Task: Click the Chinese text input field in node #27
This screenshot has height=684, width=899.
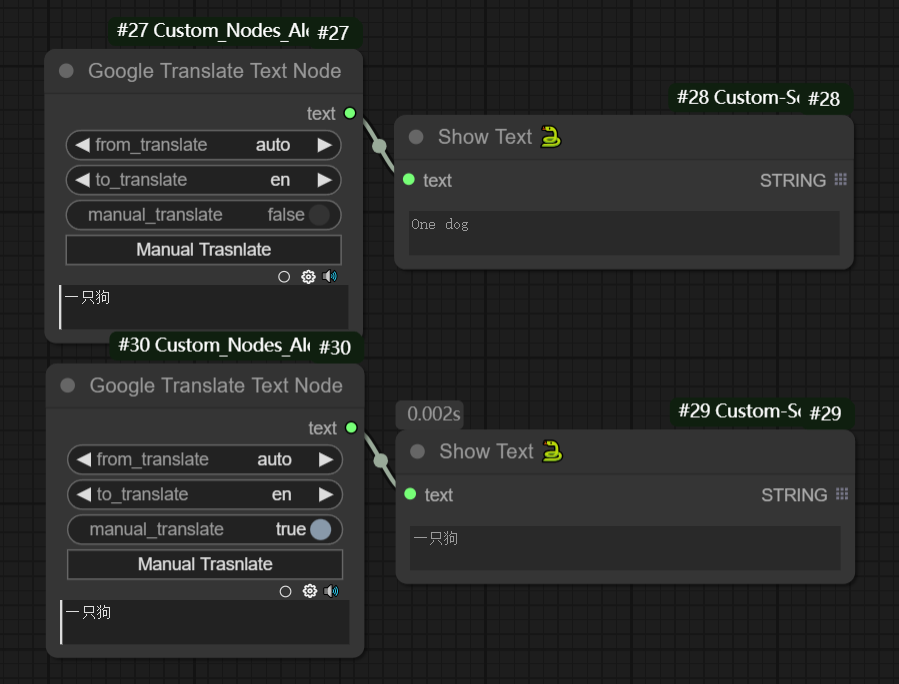Action: click(x=204, y=307)
